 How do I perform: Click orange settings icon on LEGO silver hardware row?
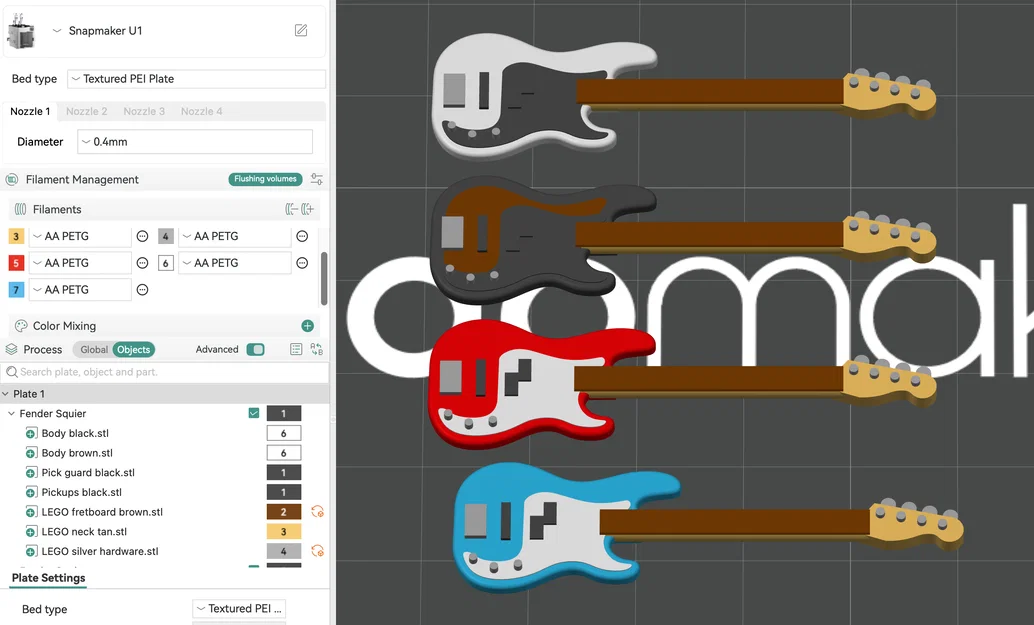pyautogui.click(x=317, y=551)
